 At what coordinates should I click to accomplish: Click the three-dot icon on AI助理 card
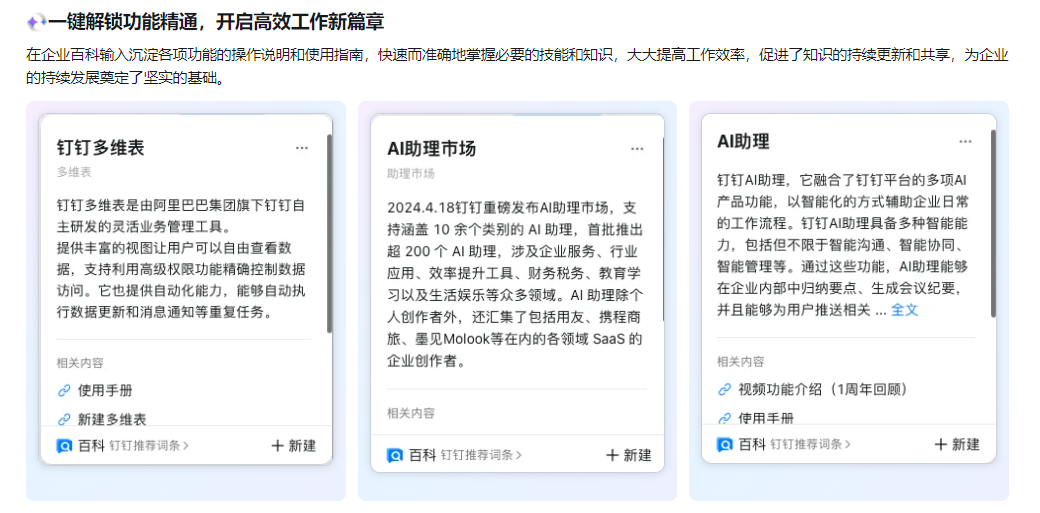[x=965, y=142]
